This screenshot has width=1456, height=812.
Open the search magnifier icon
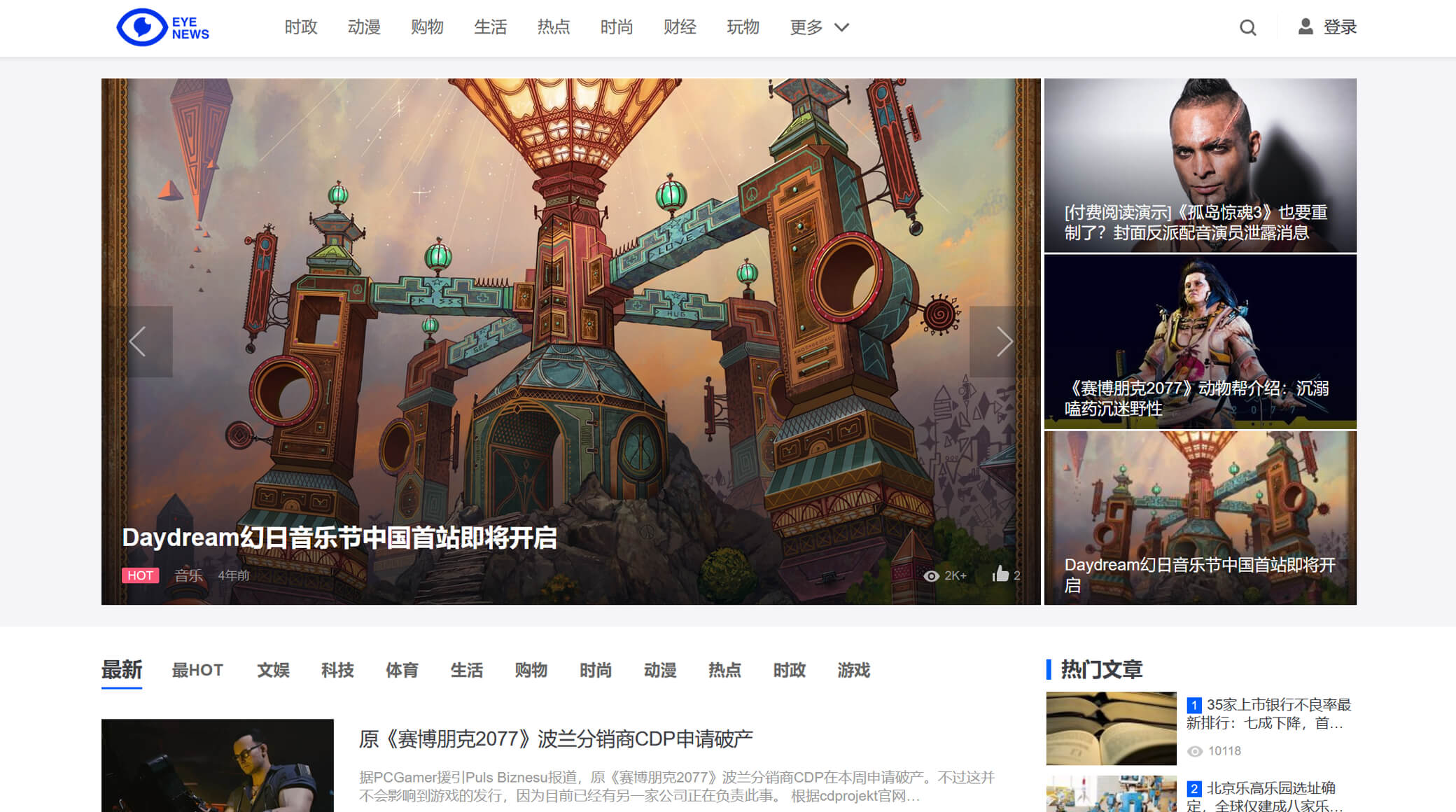1247,28
